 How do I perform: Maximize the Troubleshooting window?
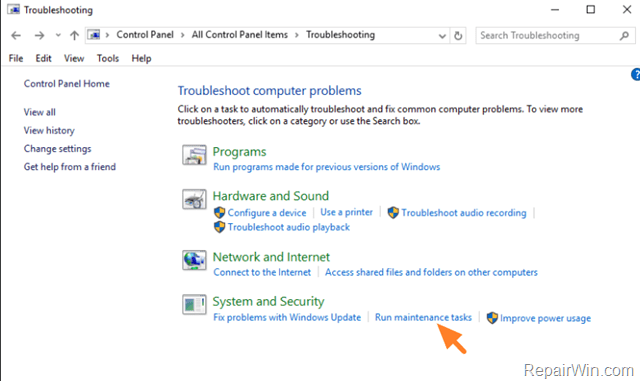tap(591, 9)
